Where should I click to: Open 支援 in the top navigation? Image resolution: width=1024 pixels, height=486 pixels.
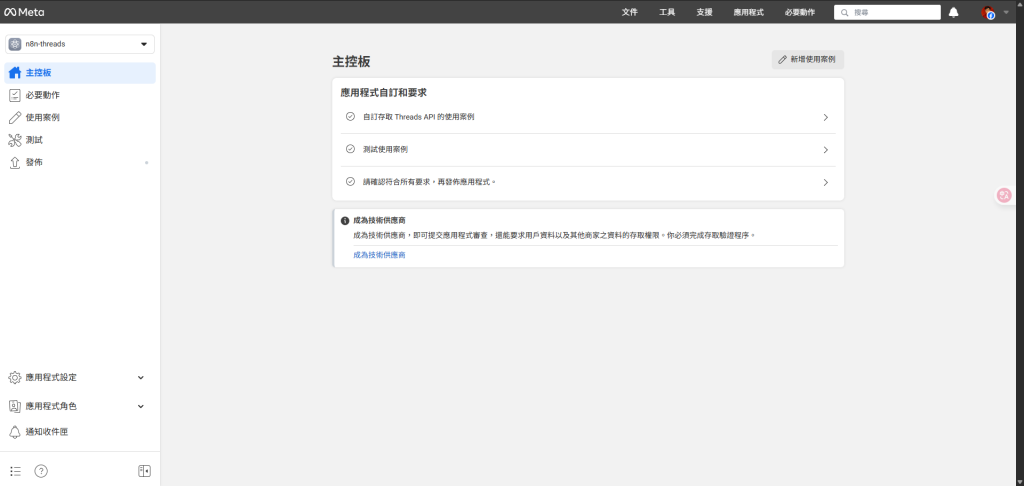(704, 12)
